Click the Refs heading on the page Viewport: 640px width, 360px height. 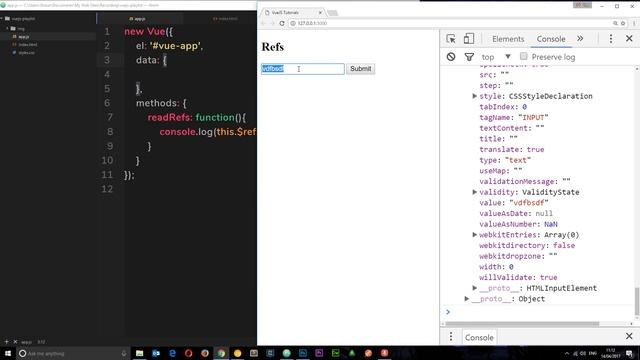(x=272, y=47)
